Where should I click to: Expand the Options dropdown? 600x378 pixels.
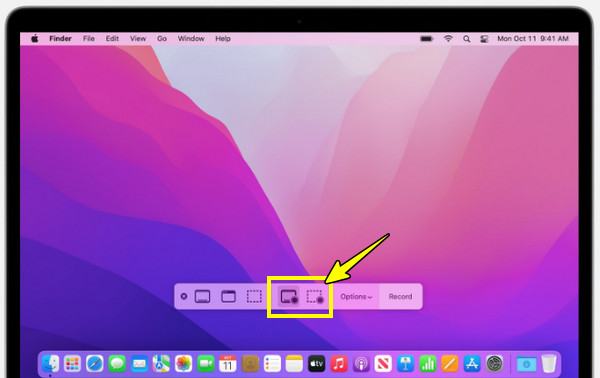356,297
